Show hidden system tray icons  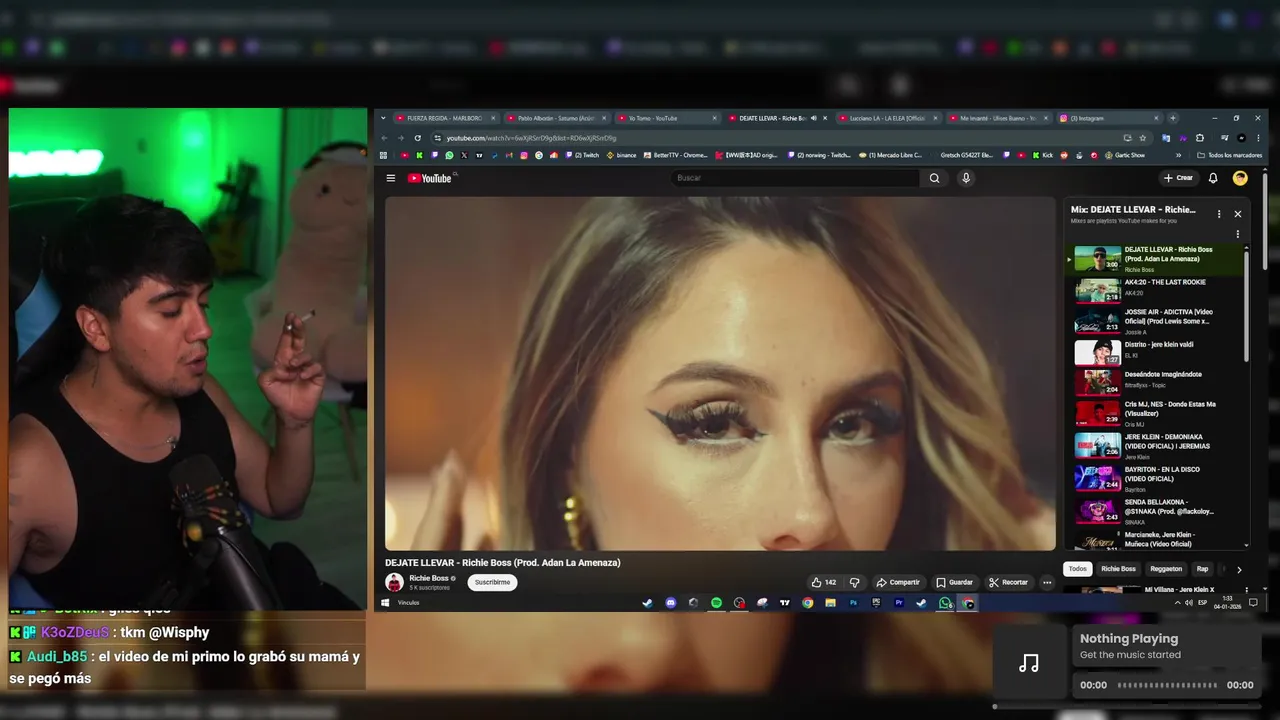tap(1177, 603)
